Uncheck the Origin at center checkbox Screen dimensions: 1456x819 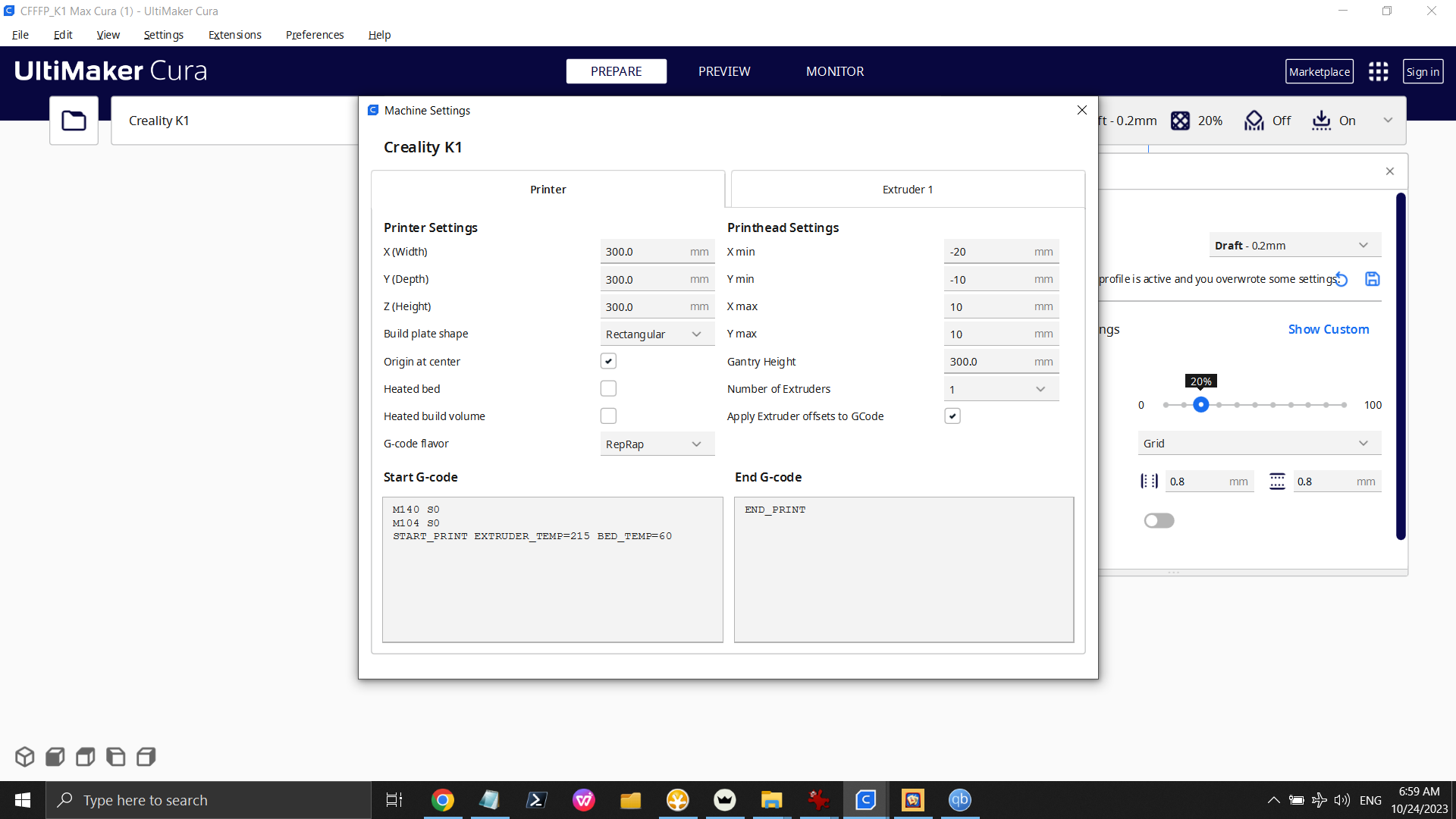tap(608, 361)
